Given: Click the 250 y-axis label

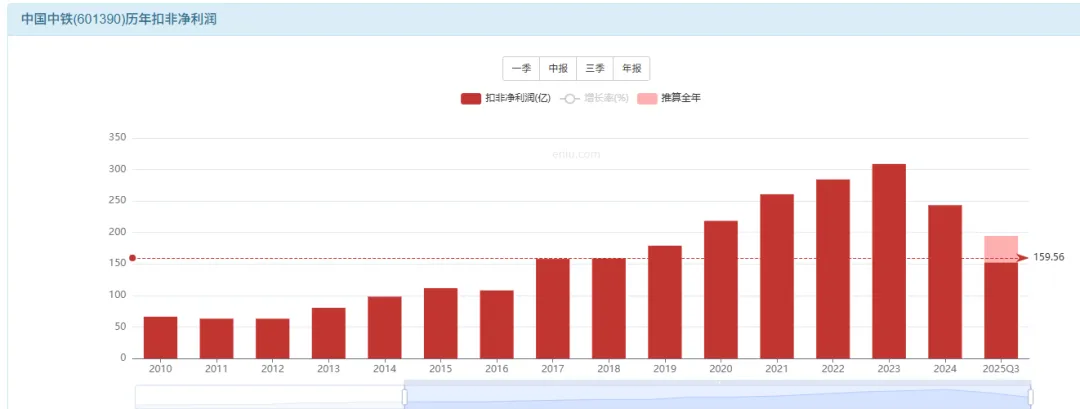Looking at the screenshot, I should point(117,201).
